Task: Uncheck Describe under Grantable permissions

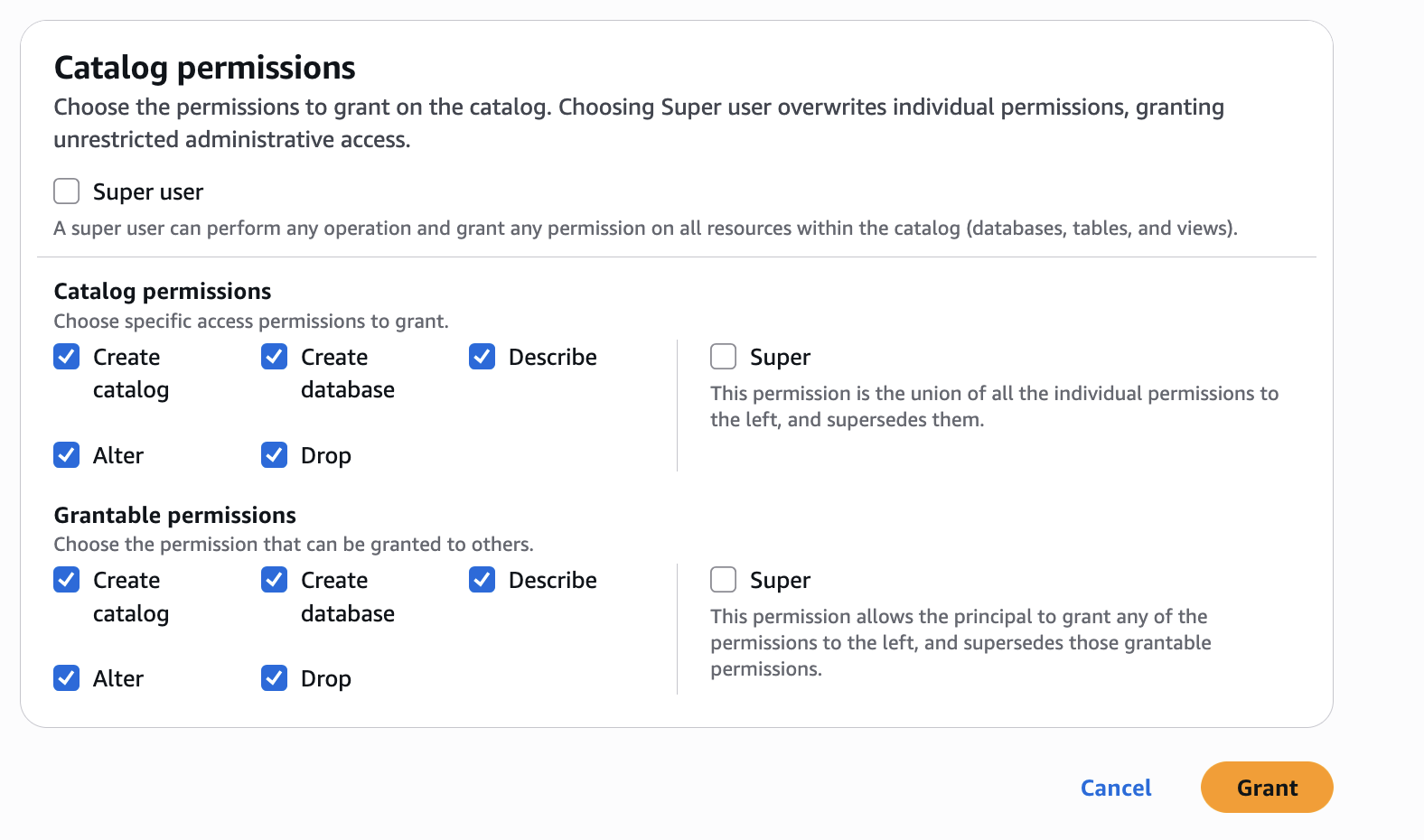Action: (x=482, y=580)
